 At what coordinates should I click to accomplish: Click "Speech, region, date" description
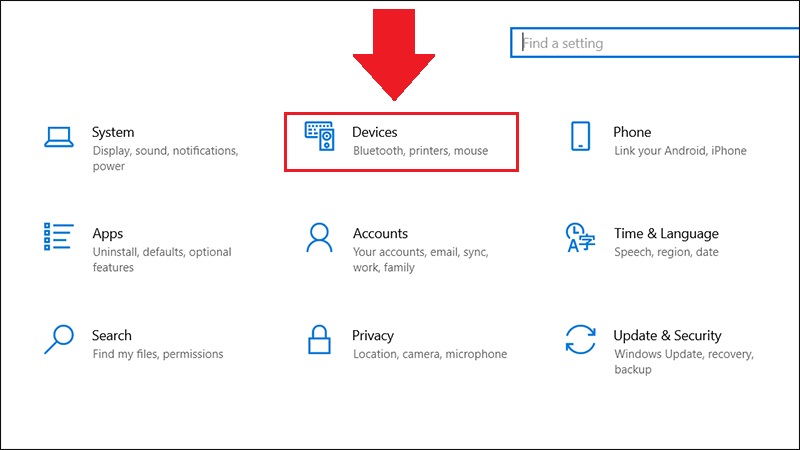click(666, 252)
